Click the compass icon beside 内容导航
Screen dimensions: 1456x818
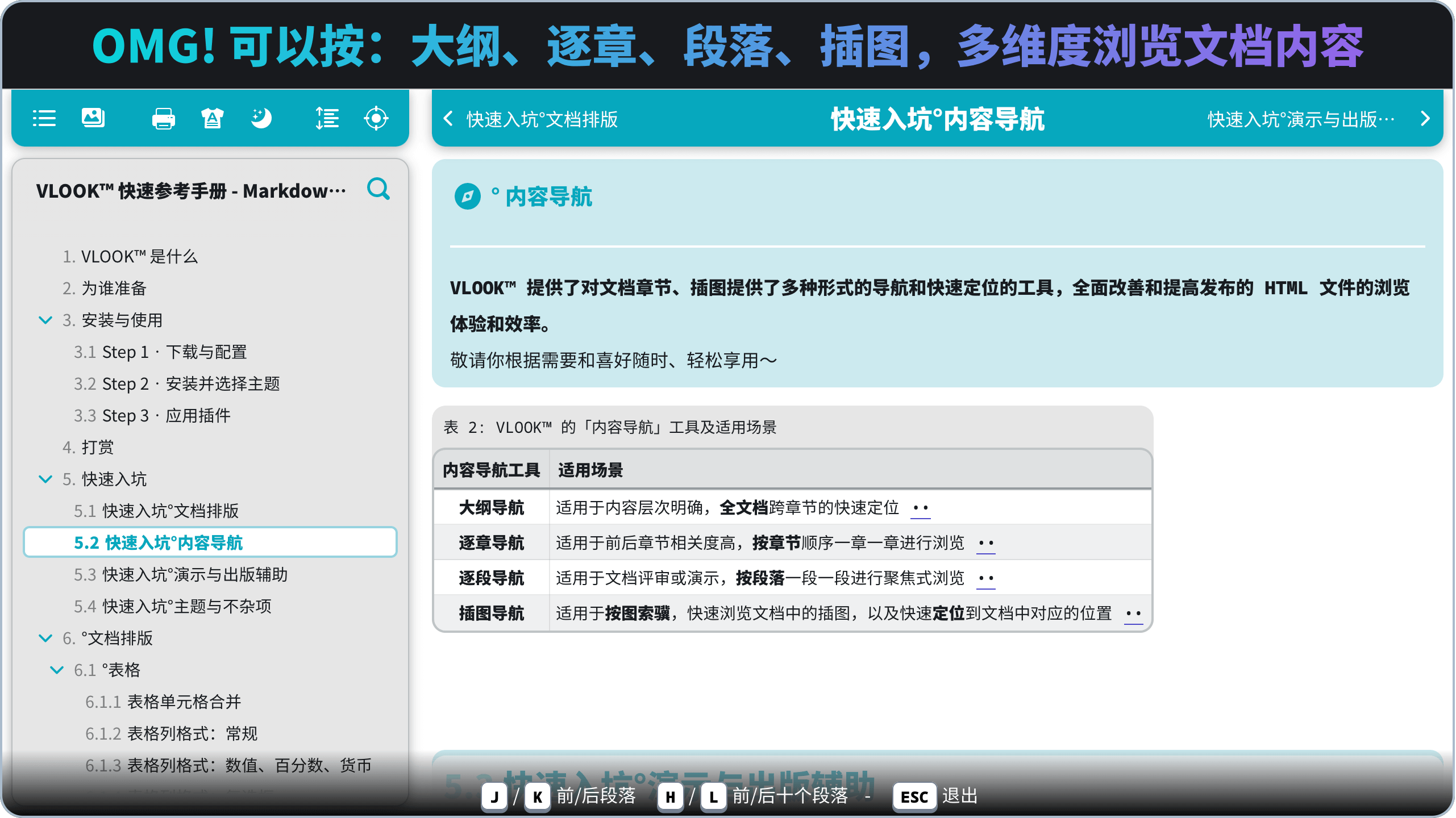click(468, 197)
